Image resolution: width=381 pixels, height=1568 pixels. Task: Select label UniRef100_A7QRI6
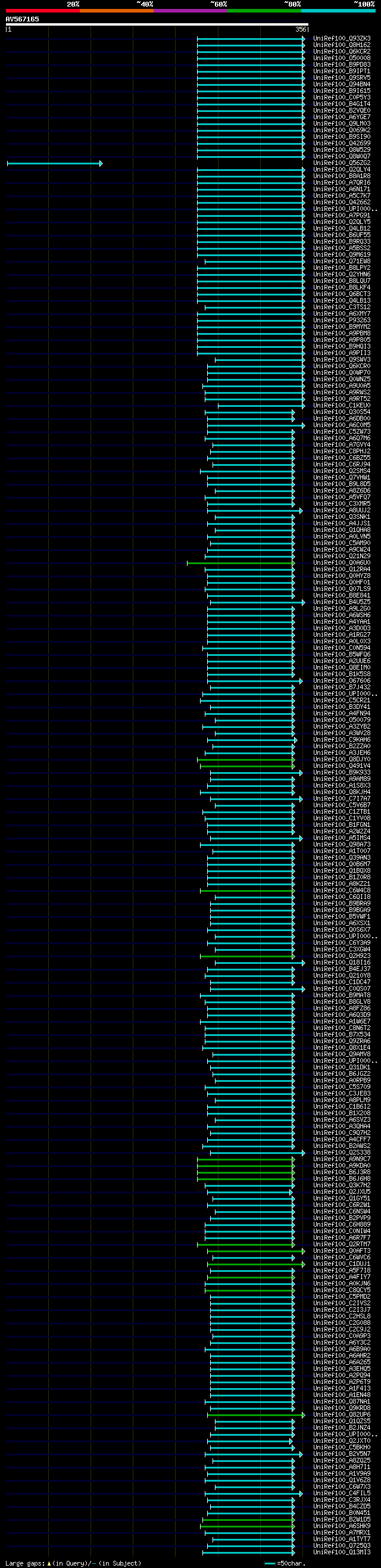[x=342, y=183]
